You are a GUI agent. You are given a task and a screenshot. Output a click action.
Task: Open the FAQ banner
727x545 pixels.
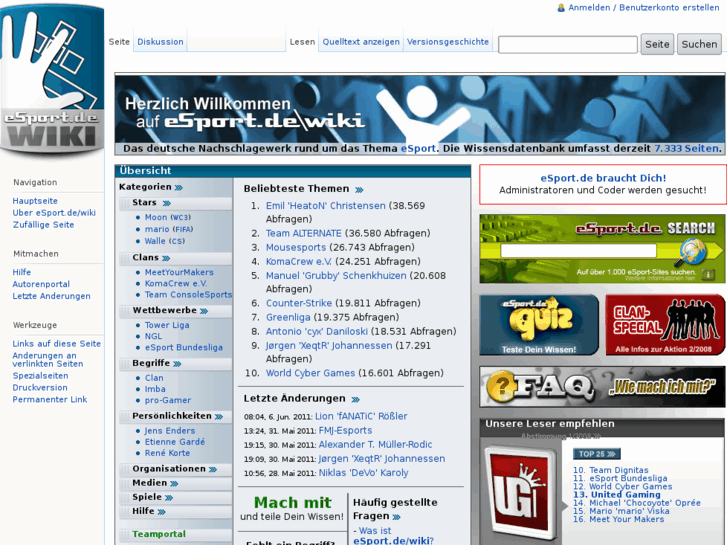602,387
